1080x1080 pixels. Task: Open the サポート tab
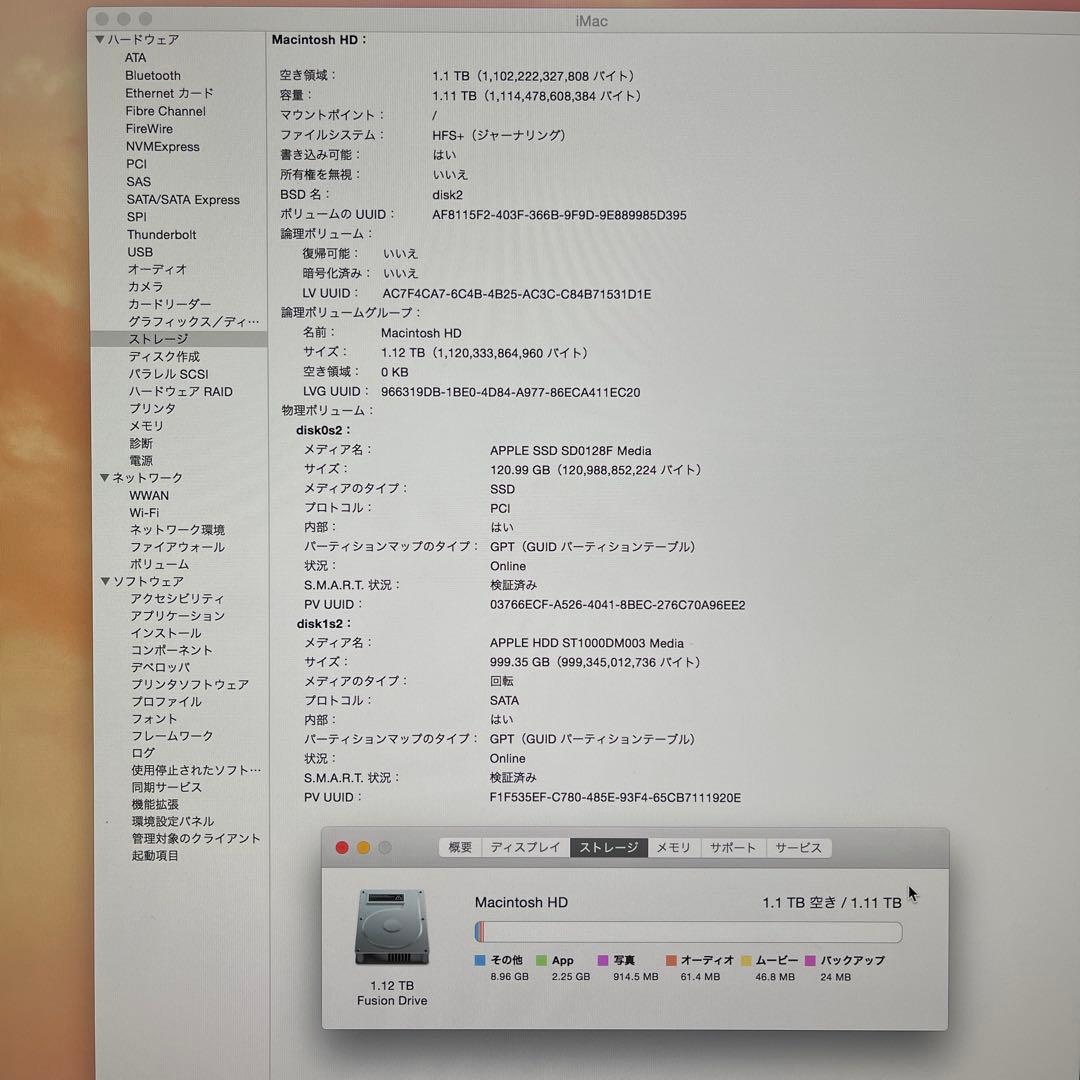click(733, 847)
